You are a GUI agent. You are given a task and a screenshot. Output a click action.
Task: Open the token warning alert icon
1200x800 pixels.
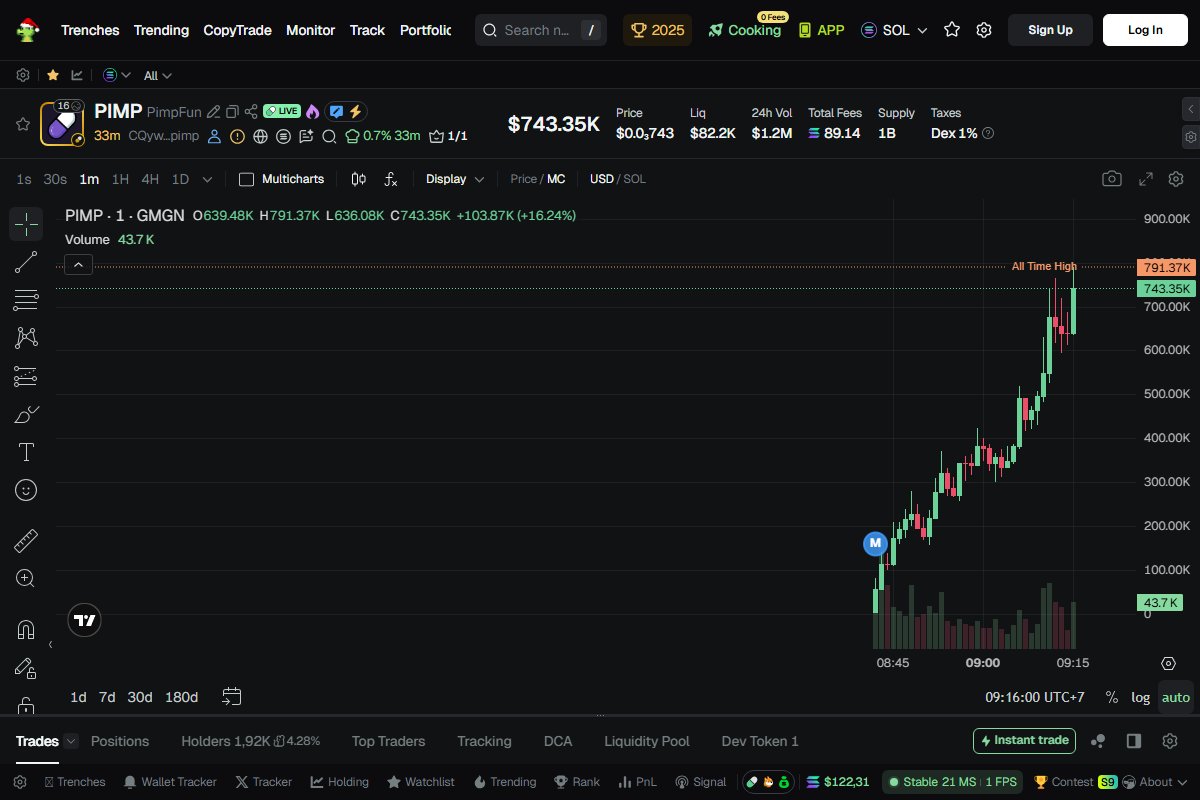237,136
